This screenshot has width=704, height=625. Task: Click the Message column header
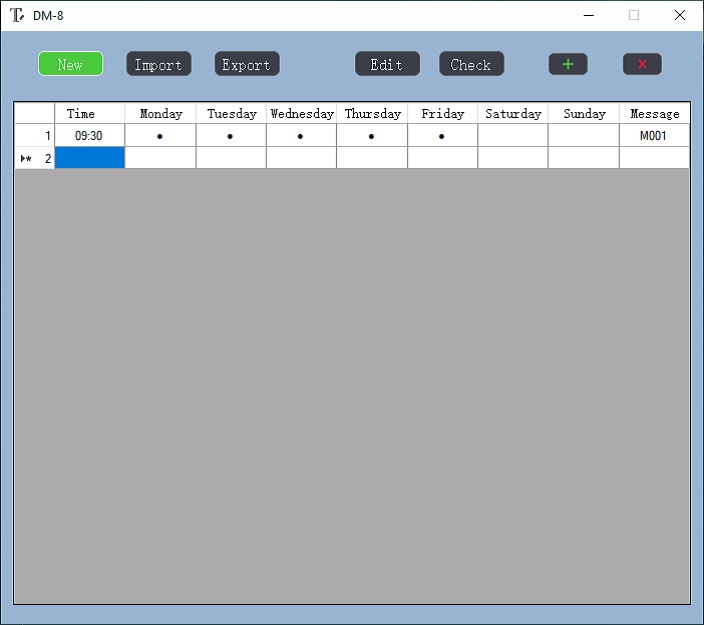coord(654,114)
